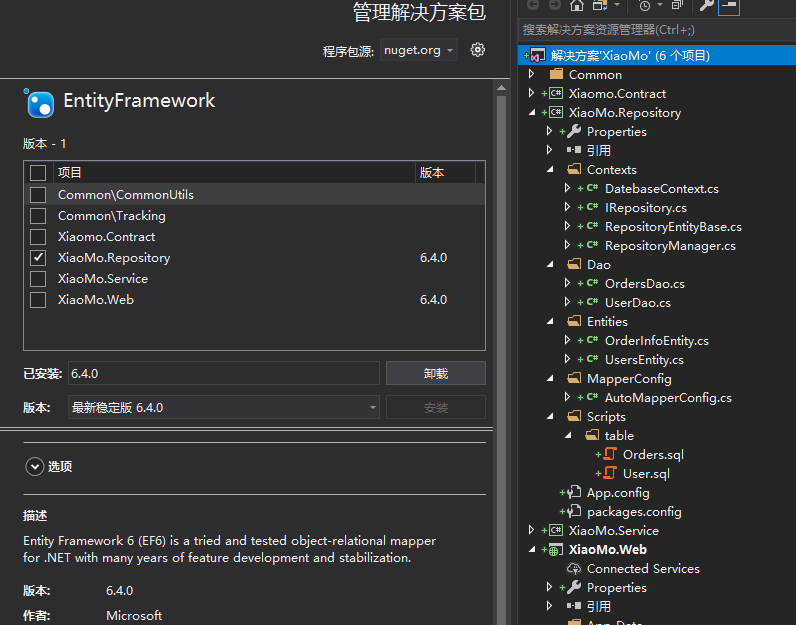Expand the XiaoMo.Service project node
This screenshot has width=796, height=625.
pyautogui.click(x=532, y=531)
